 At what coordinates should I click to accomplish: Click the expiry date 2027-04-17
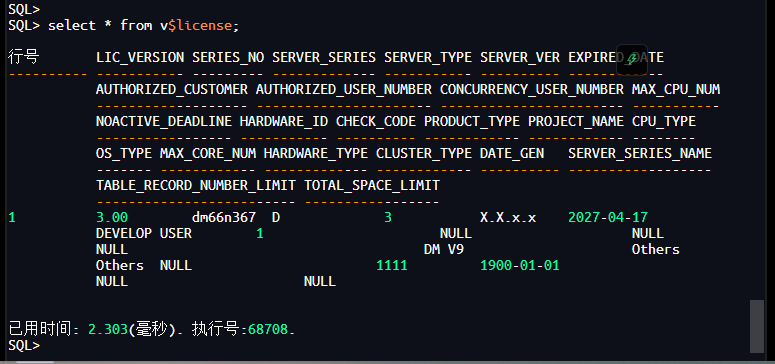pos(608,217)
